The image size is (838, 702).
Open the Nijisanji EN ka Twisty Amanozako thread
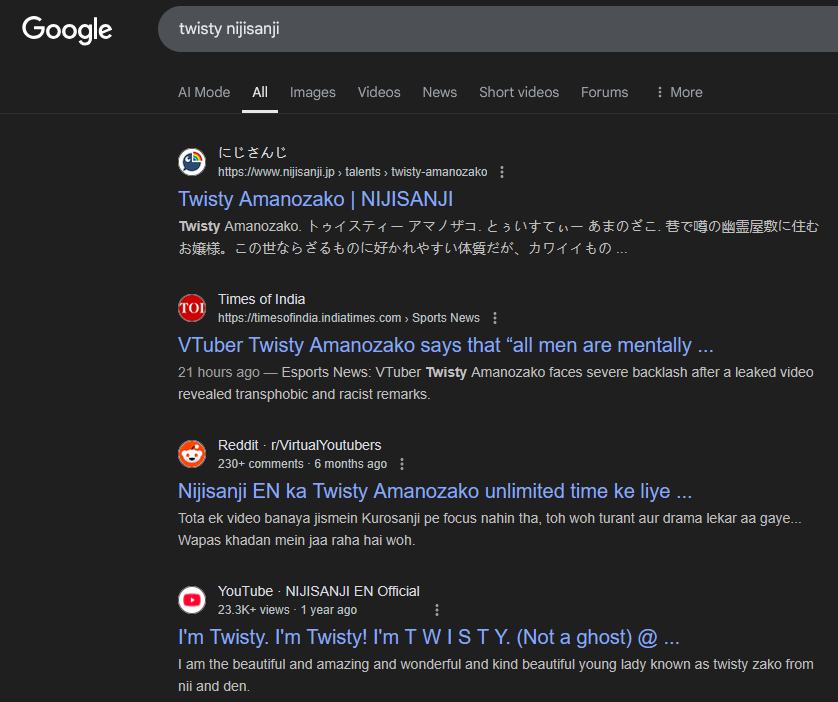click(x=435, y=491)
